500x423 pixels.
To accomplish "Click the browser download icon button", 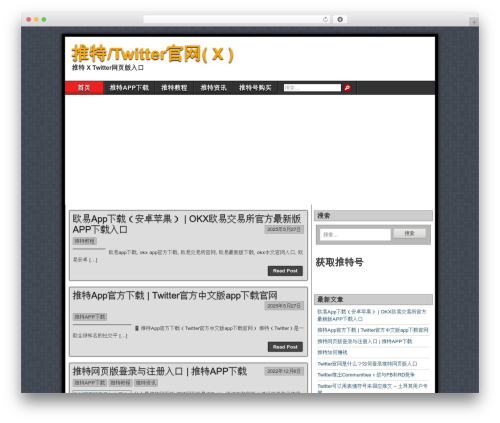I will pos(340,19).
